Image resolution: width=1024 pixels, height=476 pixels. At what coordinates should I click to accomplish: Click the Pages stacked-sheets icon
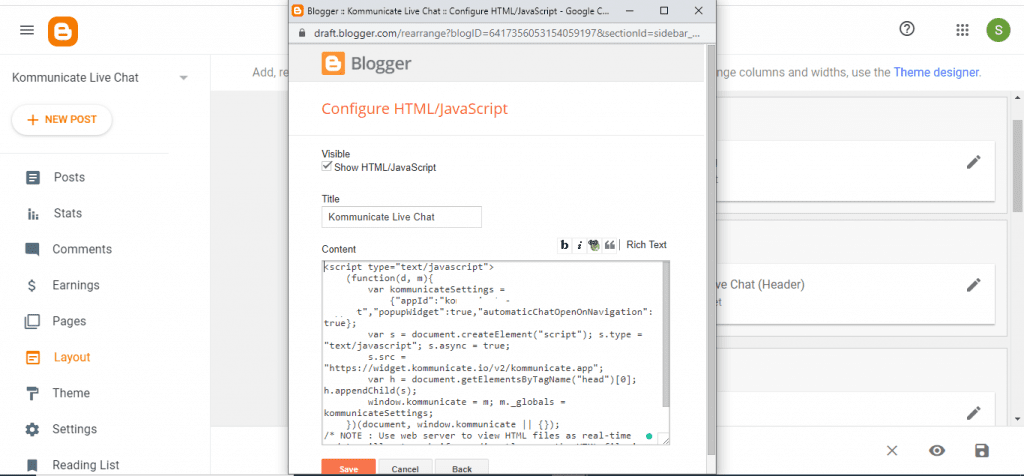click(32, 321)
